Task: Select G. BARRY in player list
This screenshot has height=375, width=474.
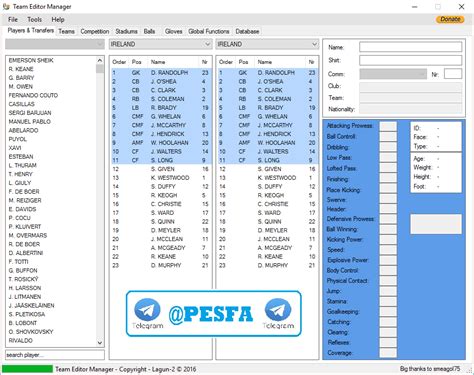Action: 21,78
